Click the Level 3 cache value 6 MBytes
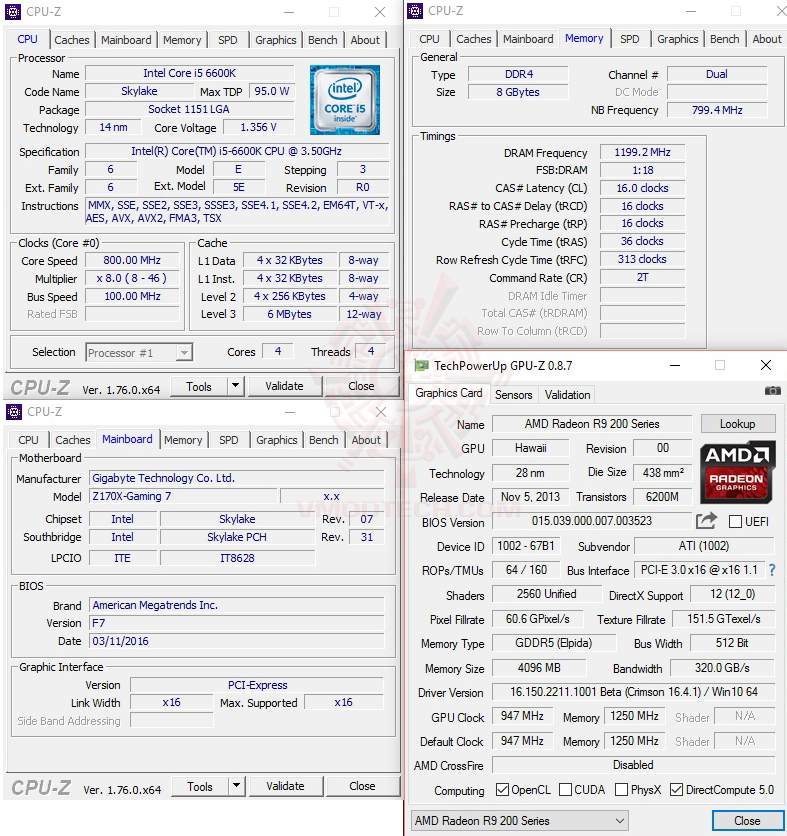The height and width of the screenshot is (836, 787). coord(290,314)
